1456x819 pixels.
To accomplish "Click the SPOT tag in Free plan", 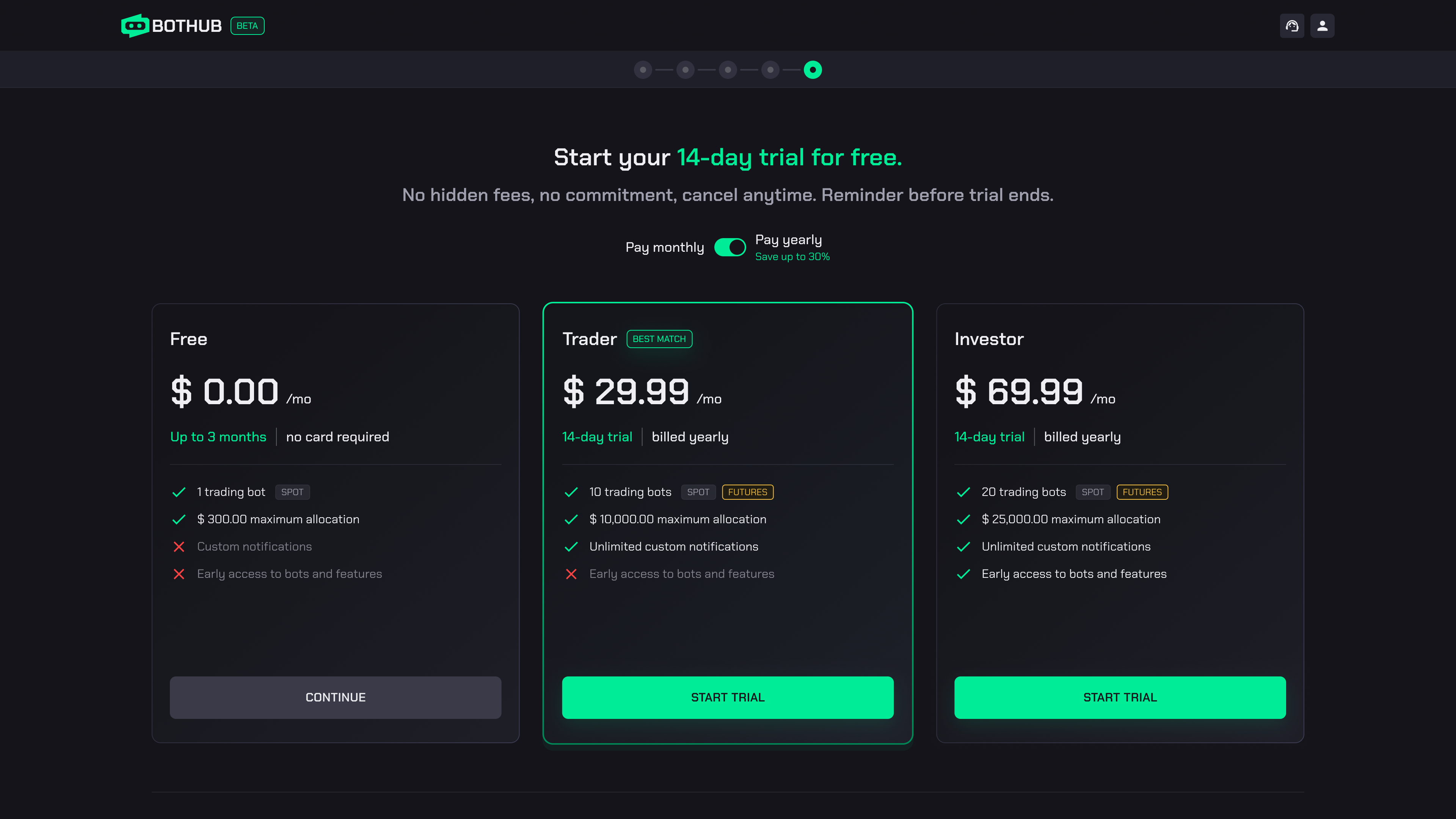I will (x=292, y=492).
